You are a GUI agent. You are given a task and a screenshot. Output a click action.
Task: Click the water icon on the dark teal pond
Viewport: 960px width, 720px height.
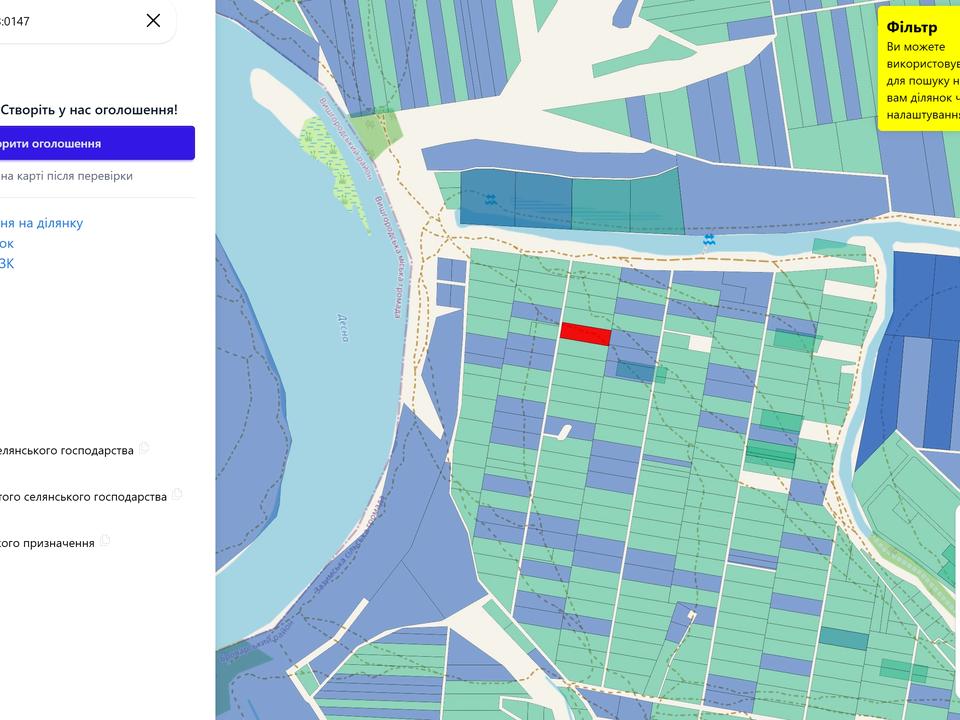(x=490, y=199)
